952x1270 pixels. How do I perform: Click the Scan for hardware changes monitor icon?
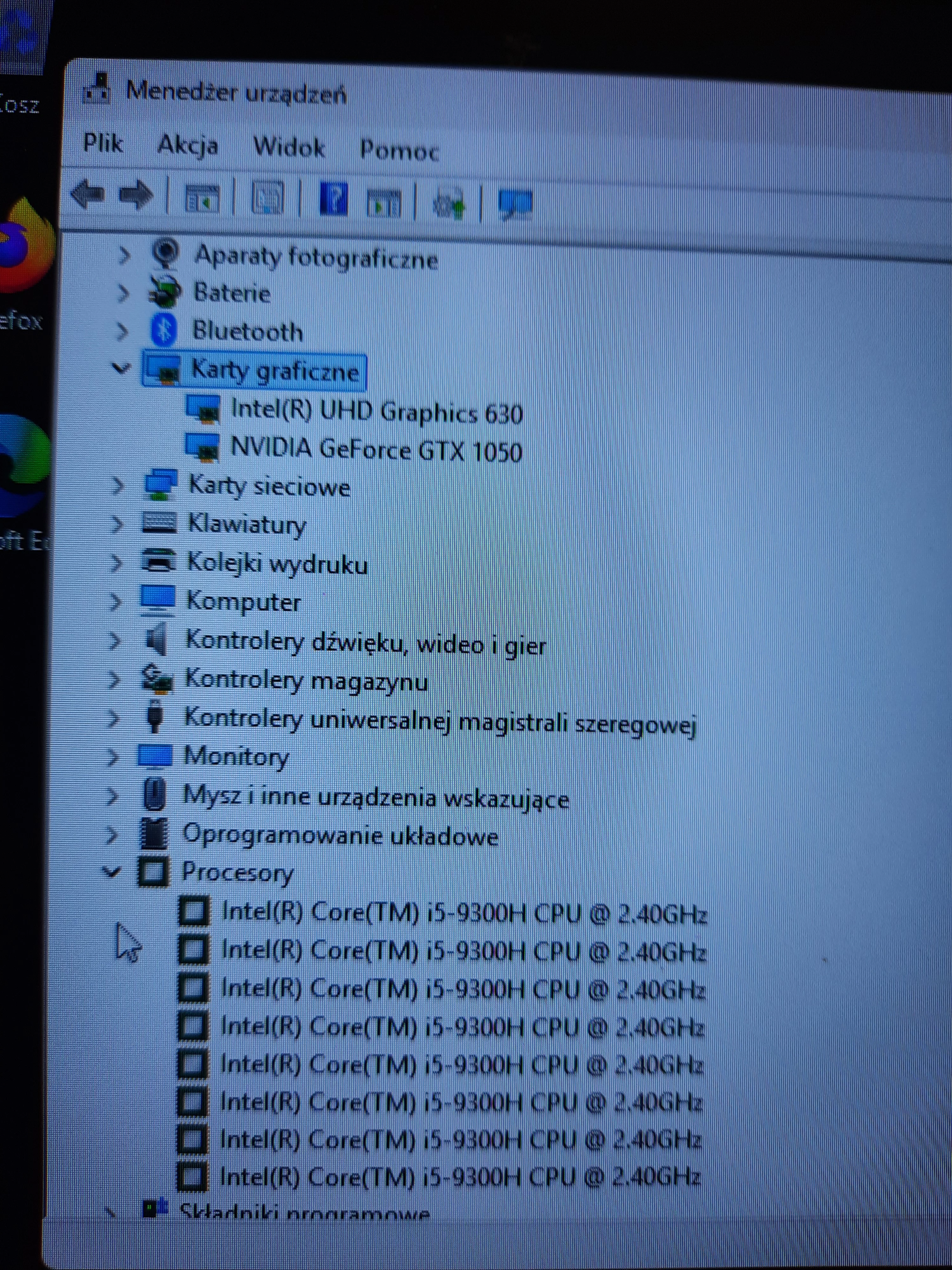pyautogui.click(x=515, y=204)
